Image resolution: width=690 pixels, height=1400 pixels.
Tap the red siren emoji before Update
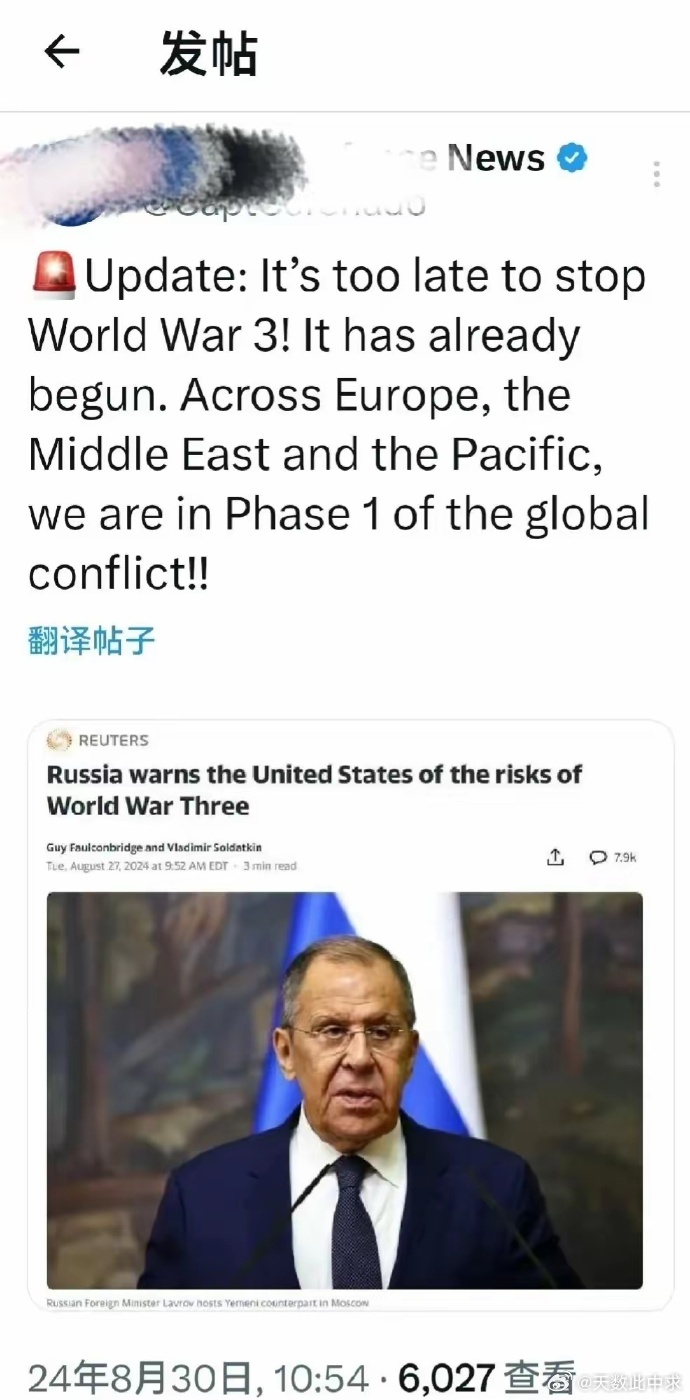[54, 277]
